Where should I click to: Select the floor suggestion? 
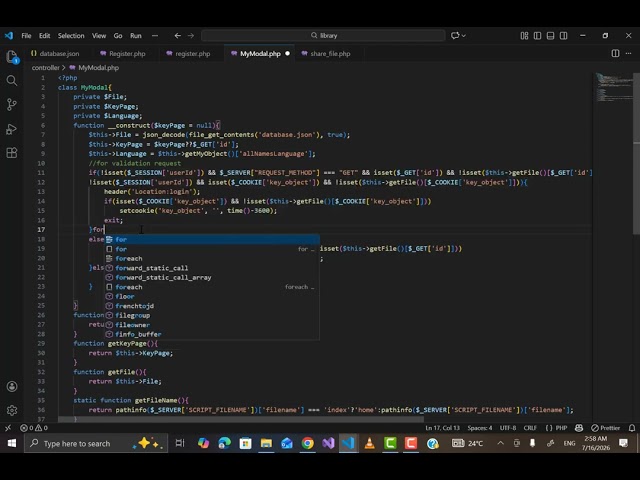click(x=212, y=296)
